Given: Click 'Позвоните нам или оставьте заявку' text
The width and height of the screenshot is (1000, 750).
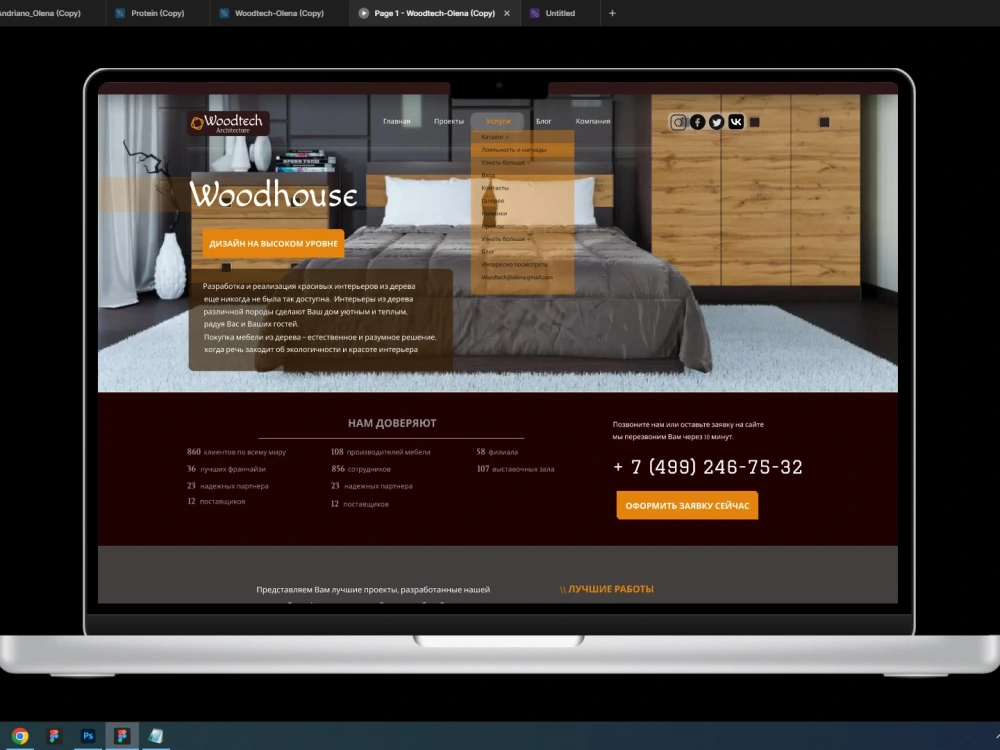Looking at the screenshot, I should pyautogui.click(x=688, y=430).
